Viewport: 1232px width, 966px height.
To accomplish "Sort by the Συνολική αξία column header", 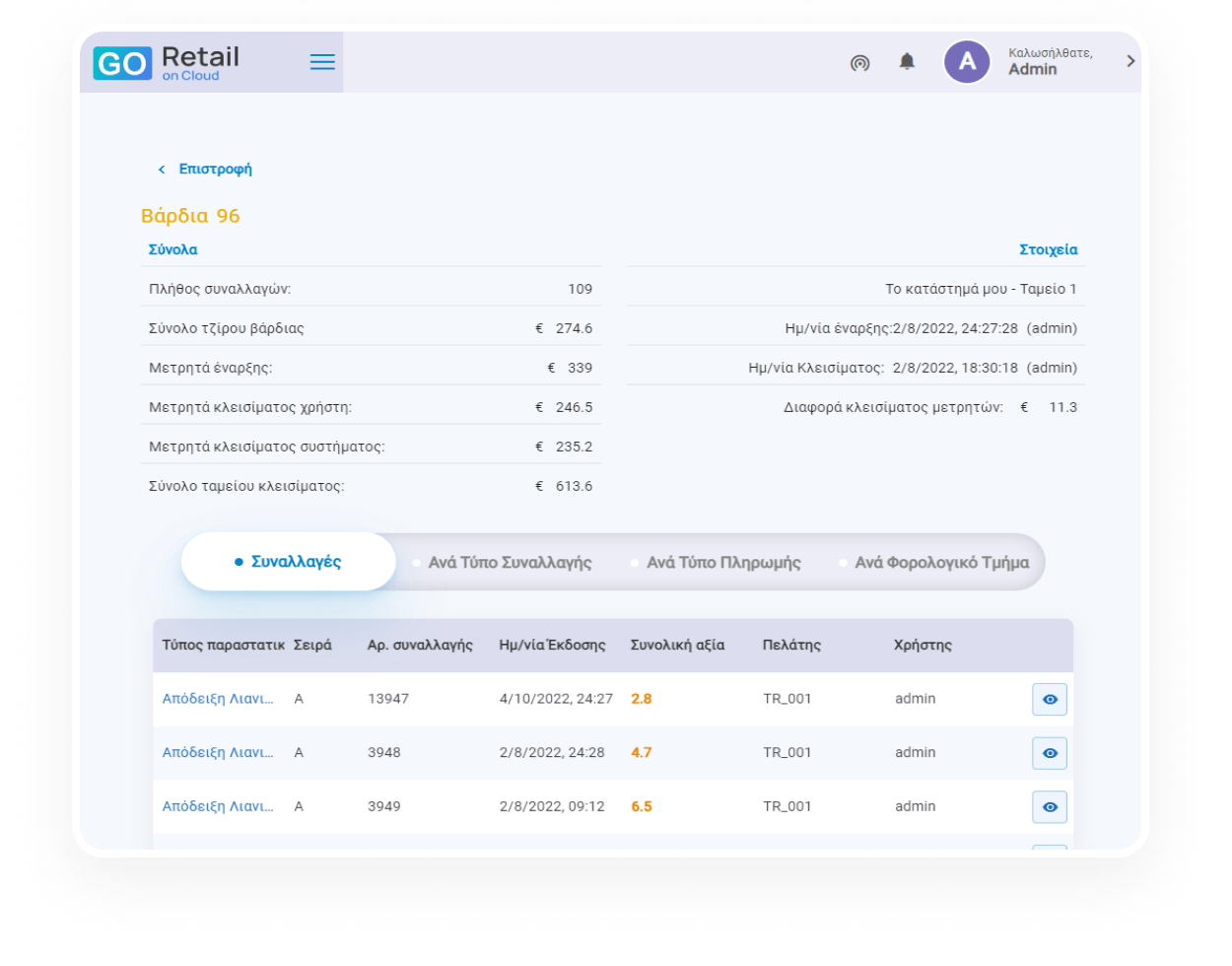I will coord(677,646).
